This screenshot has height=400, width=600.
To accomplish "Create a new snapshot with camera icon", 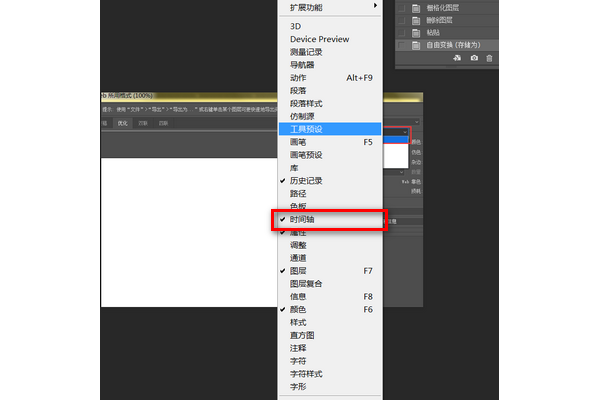I will click(x=474, y=58).
